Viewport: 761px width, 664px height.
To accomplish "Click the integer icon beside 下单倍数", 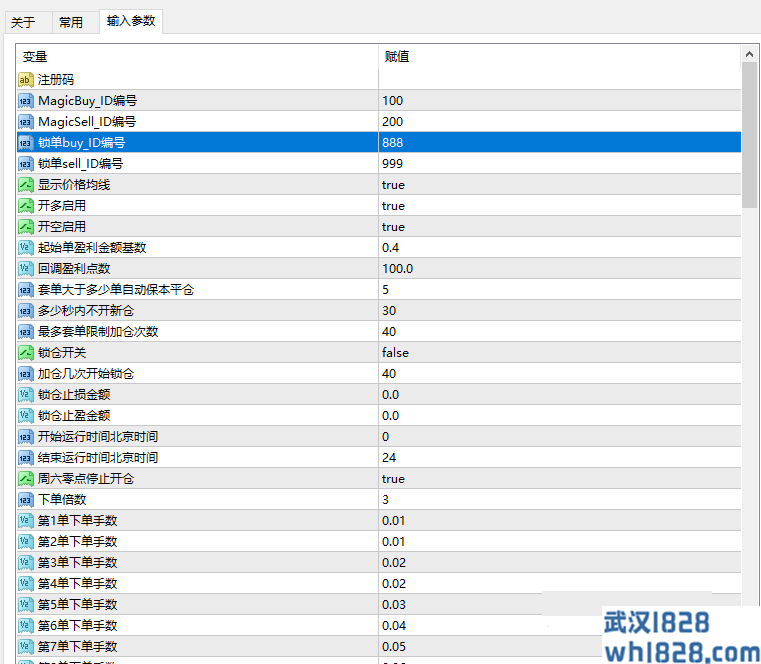I will [x=26, y=499].
